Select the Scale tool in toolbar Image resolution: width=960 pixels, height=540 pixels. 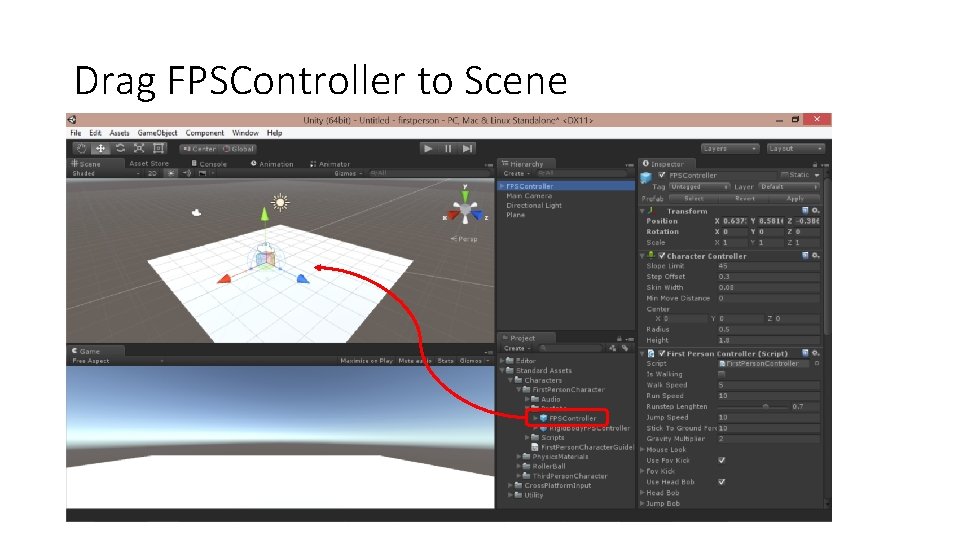140,148
